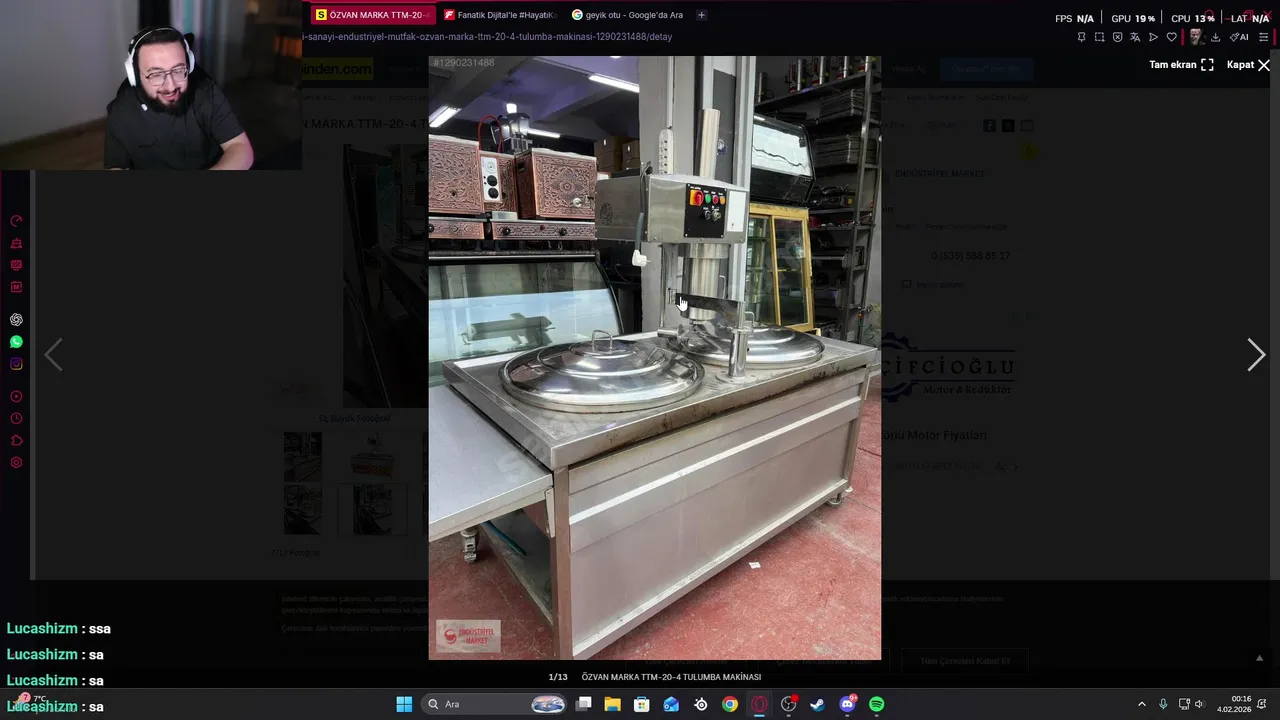Click Tam ekran fullscreen button
This screenshot has height=720, width=1280.
click(x=1181, y=65)
